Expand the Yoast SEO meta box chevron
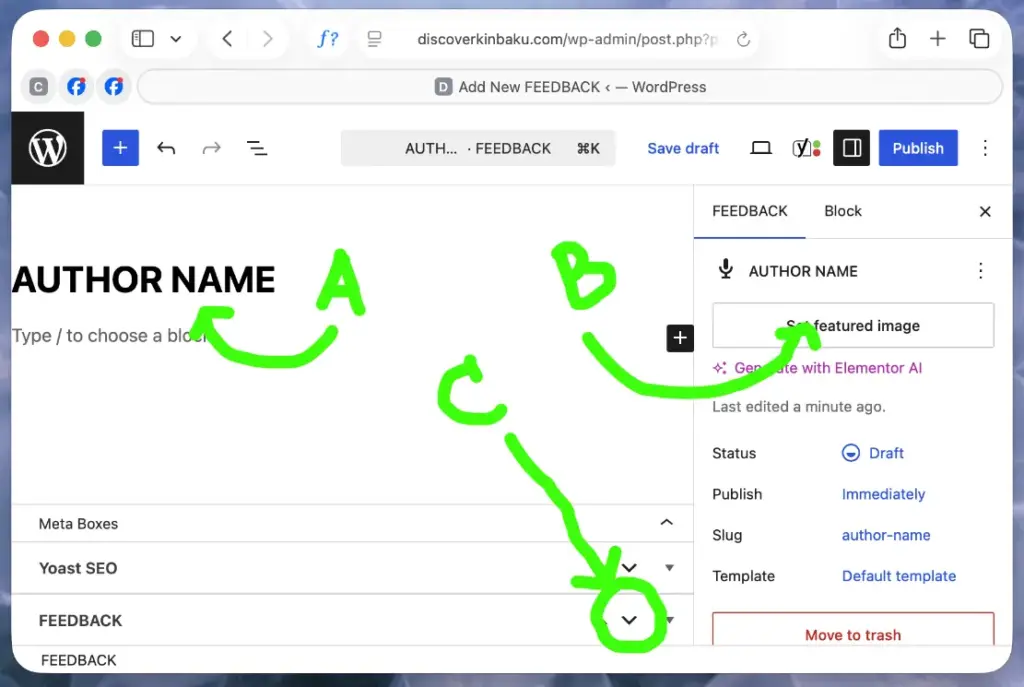 coord(629,567)
